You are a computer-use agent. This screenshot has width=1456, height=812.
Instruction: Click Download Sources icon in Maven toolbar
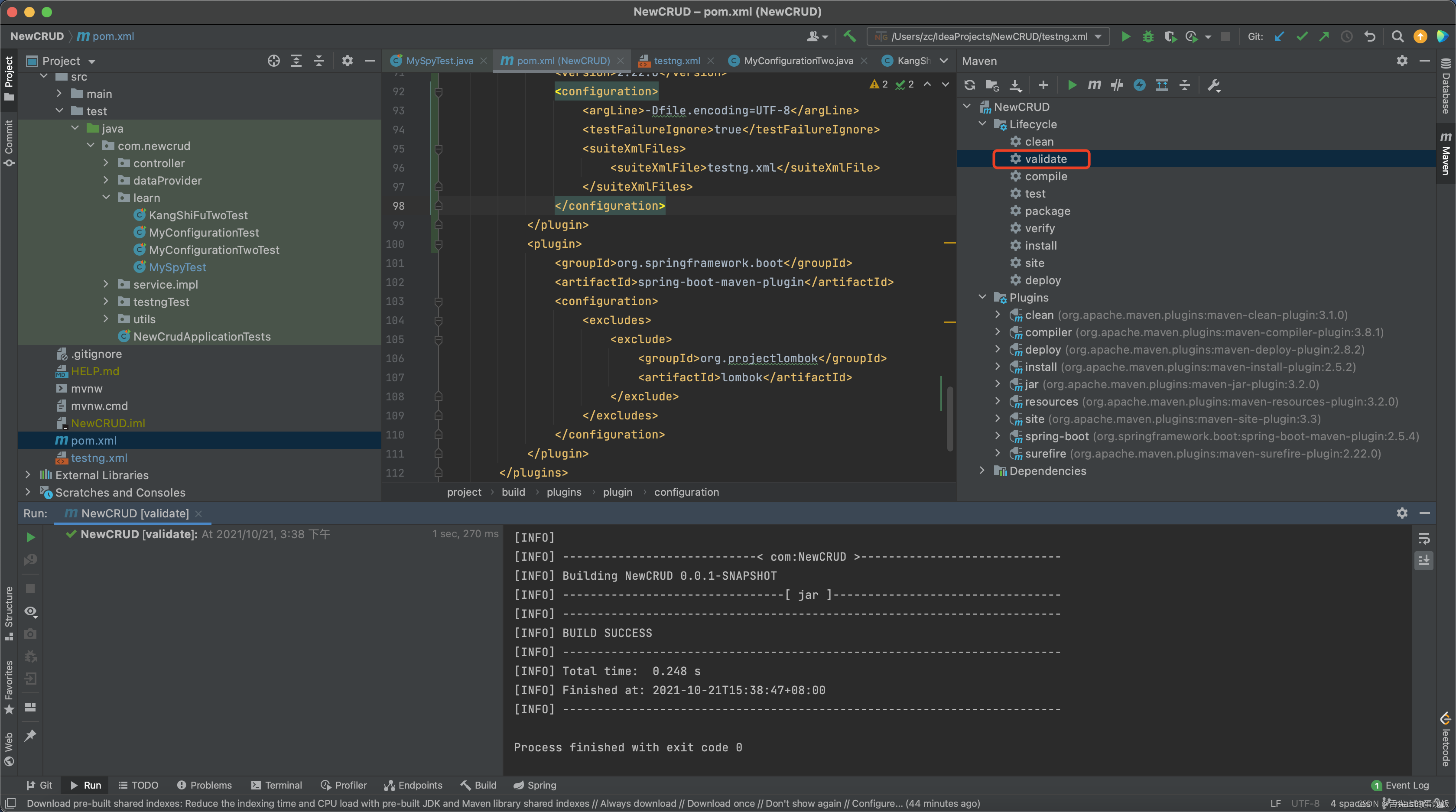coord(1015,85)
